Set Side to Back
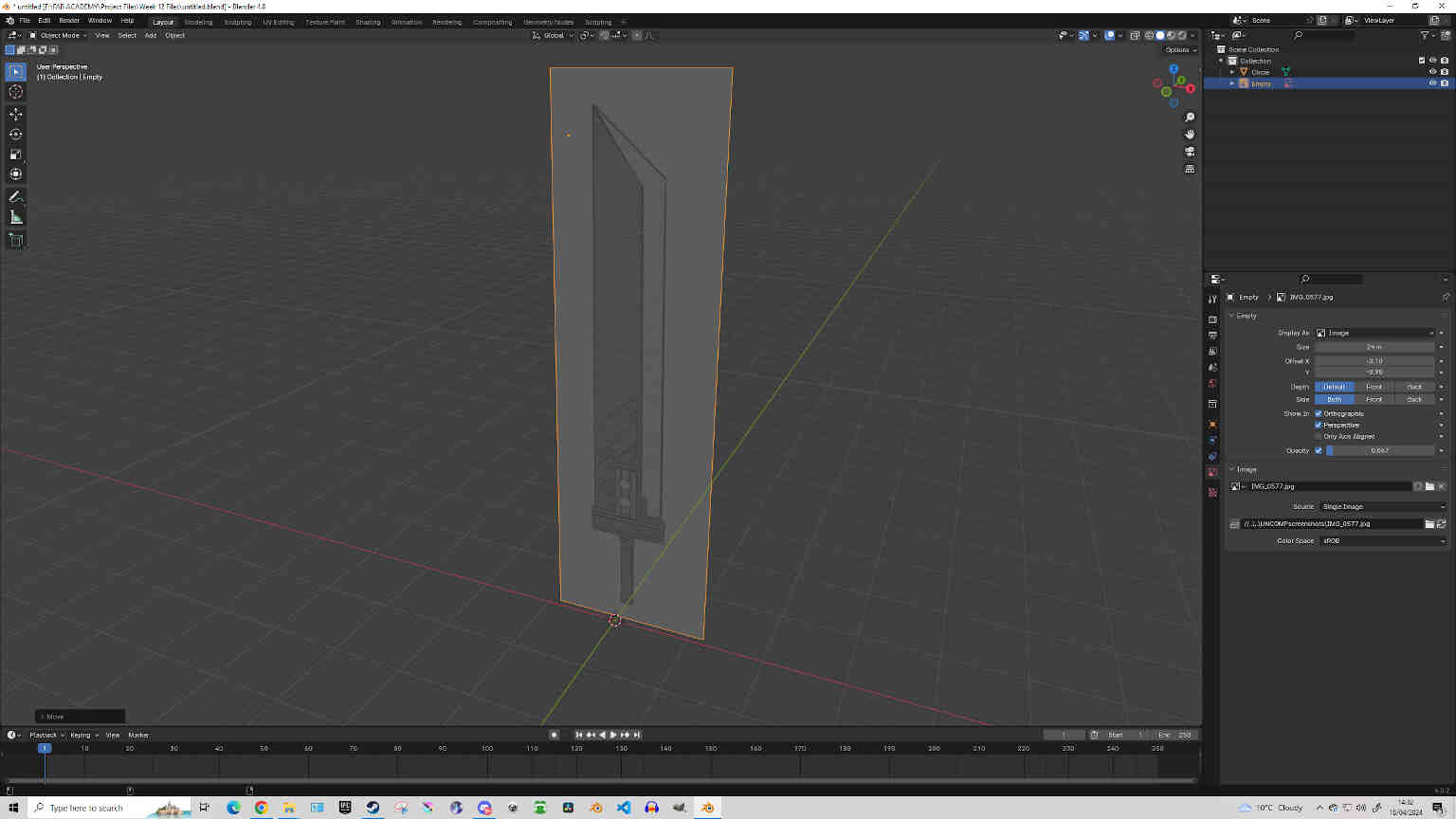This screenshot has width=1456, height=819. 1414,399
